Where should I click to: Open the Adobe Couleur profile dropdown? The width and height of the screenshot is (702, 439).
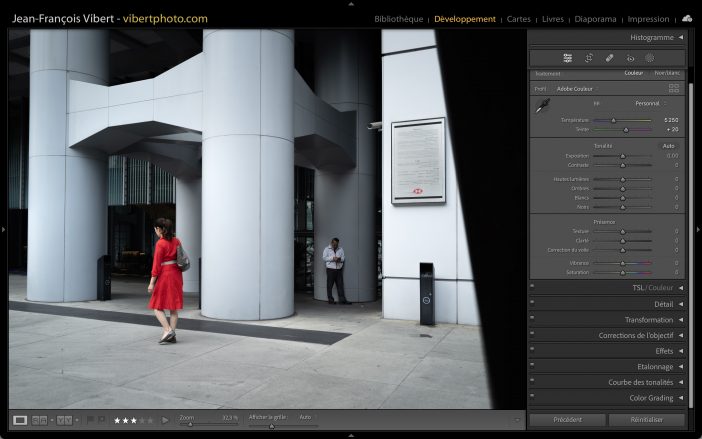click(x=577, y=88)
